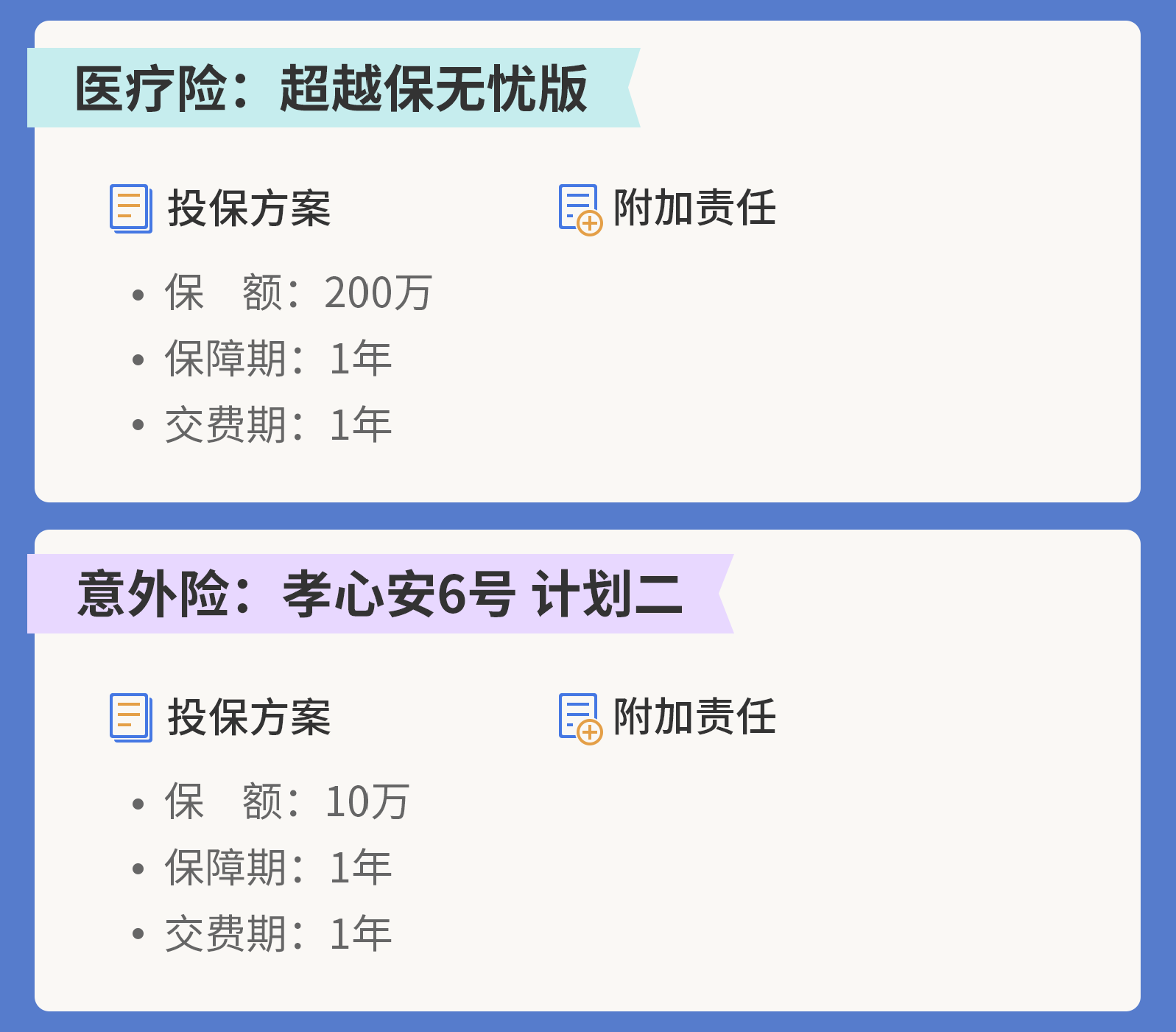This screenshot has width=1176, height=1032.
Task: Click the blank area below accident 附加责任
Action: tap(736, 862)
